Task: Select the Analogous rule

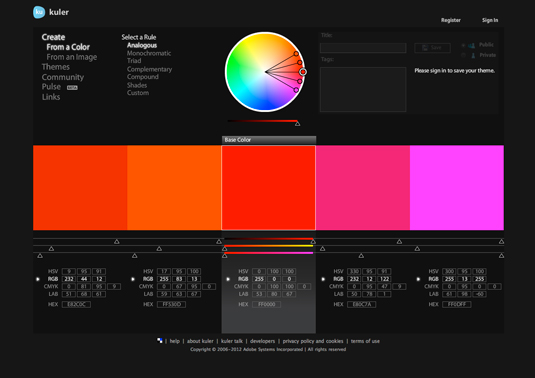Action: coord(142,45)
